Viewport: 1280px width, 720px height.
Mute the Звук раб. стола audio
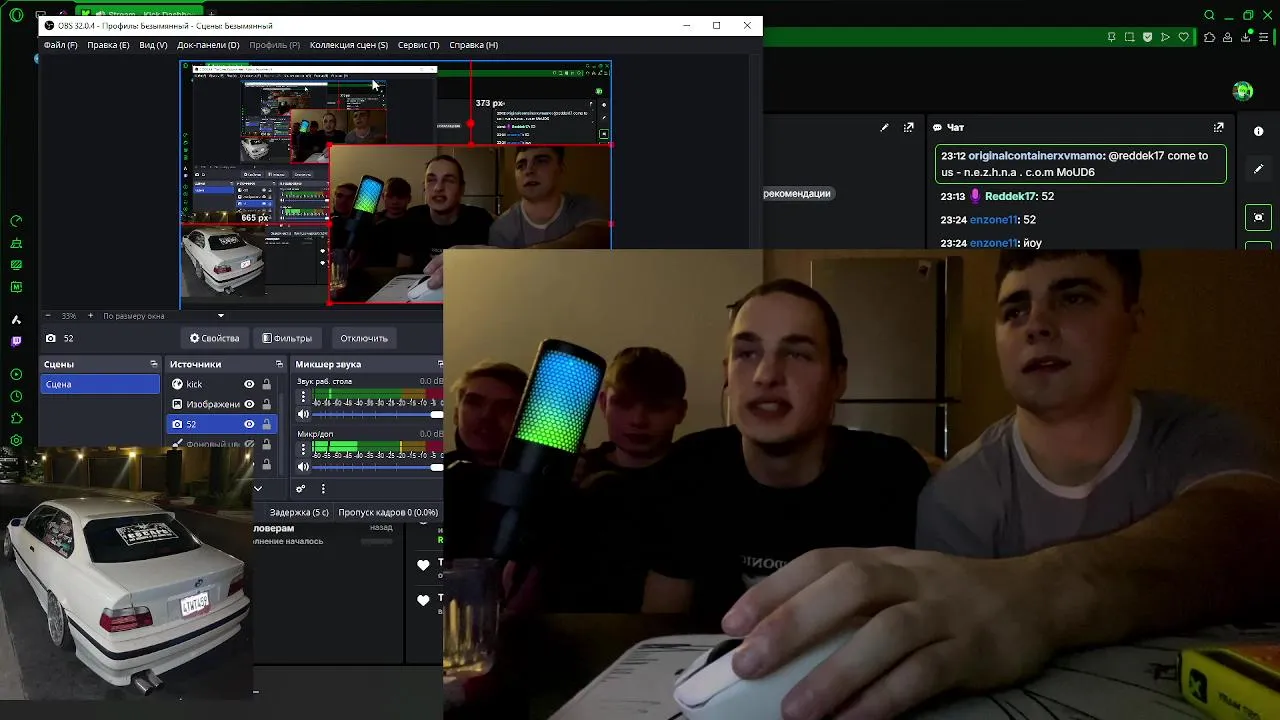point(303,414)
